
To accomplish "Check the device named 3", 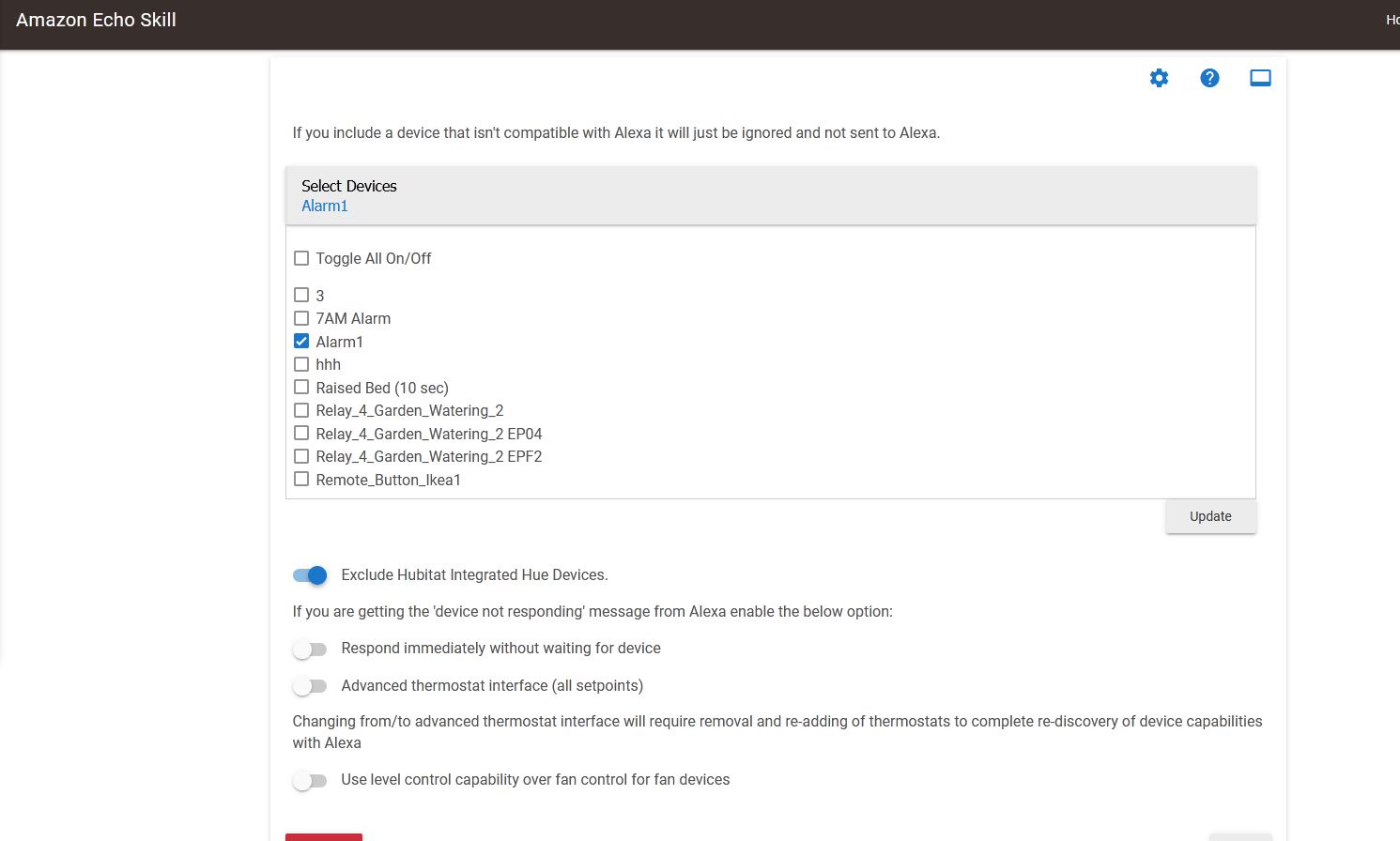I will [301, 295].
